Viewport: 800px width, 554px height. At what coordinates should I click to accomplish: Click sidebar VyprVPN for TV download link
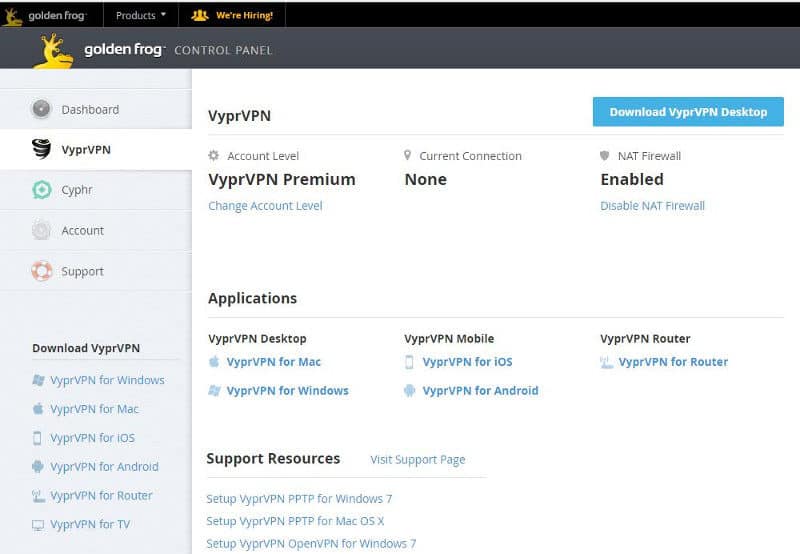coord(90,524)
